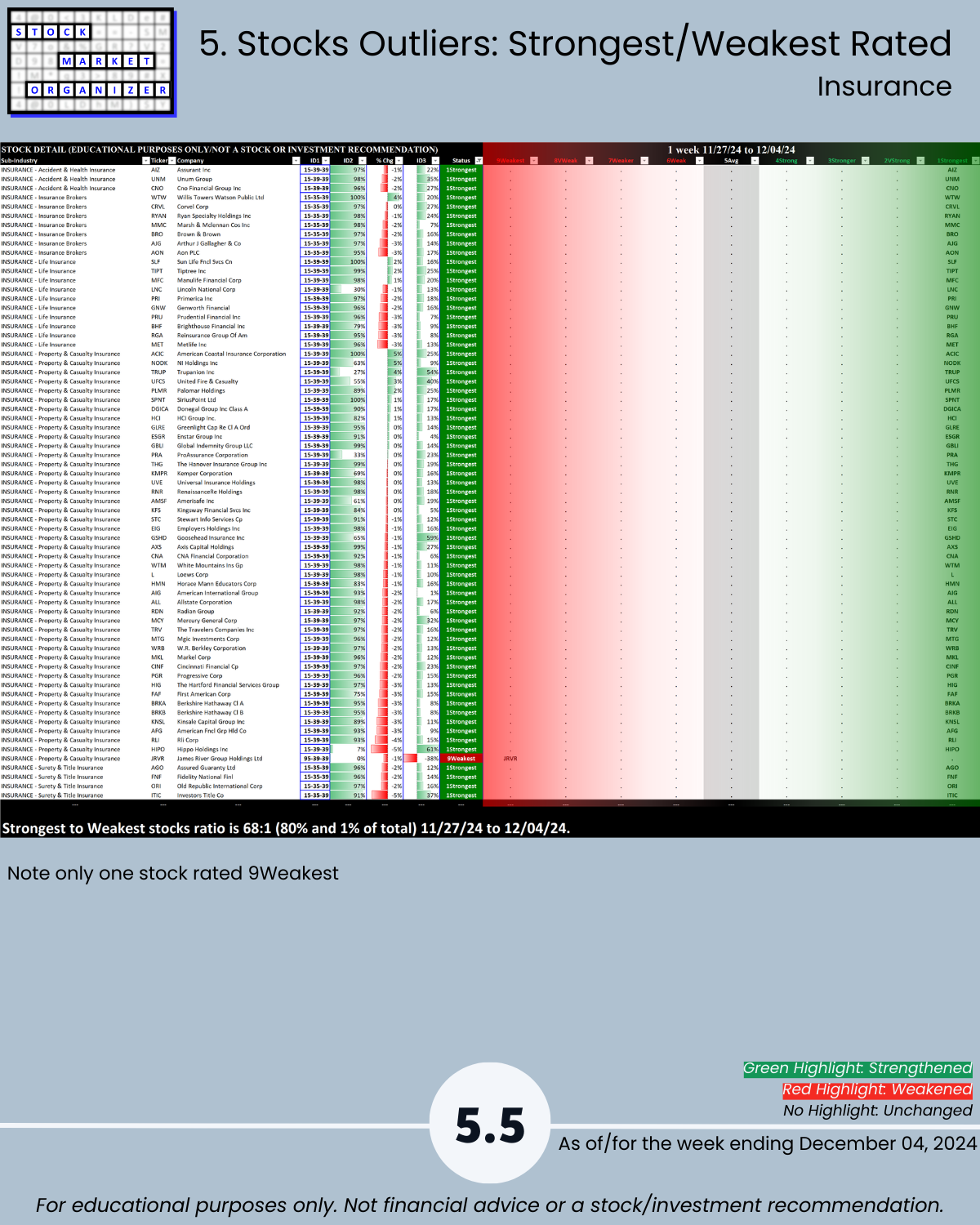980x1225 pixels.
Task: Open the 4Strong column filter dropdown
Action: (x=809, y=161)
